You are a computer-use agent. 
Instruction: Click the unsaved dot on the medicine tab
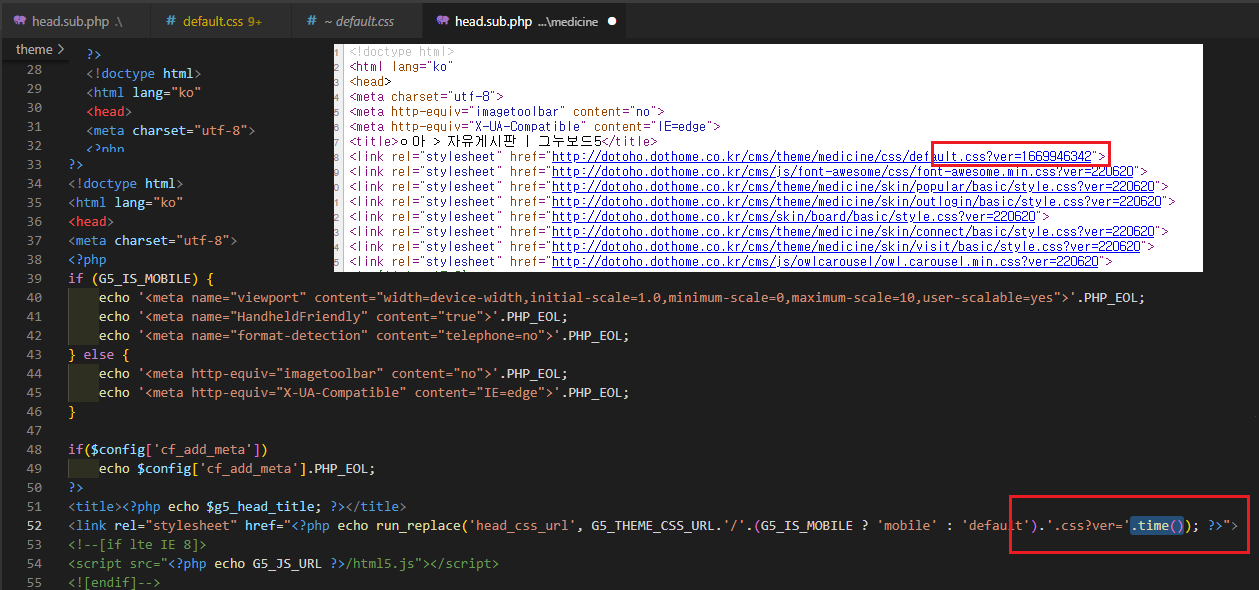612,21
